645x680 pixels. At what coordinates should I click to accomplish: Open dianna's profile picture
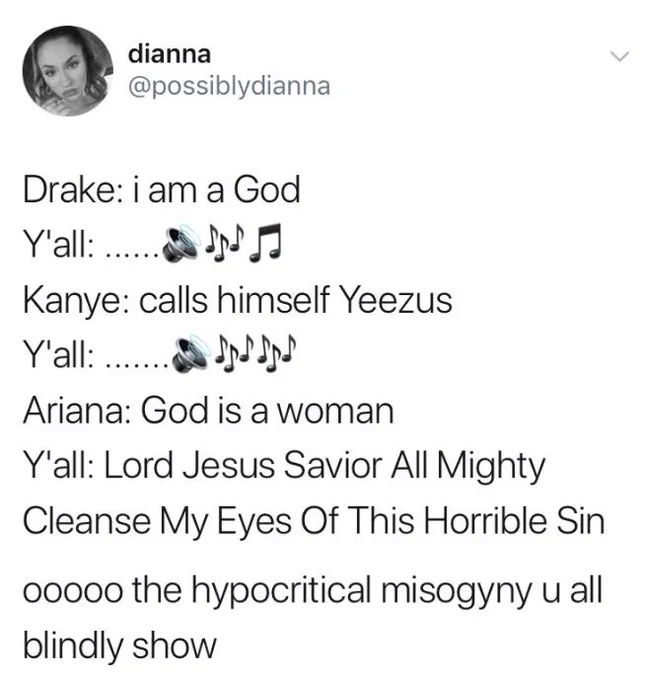68,71
